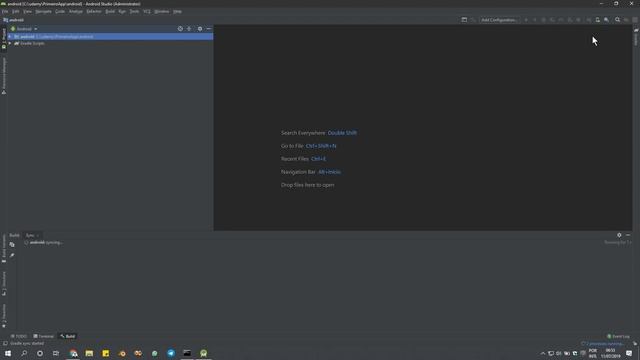Open the File menu
The image size is (640, 360).
click(x=5, y=11)
